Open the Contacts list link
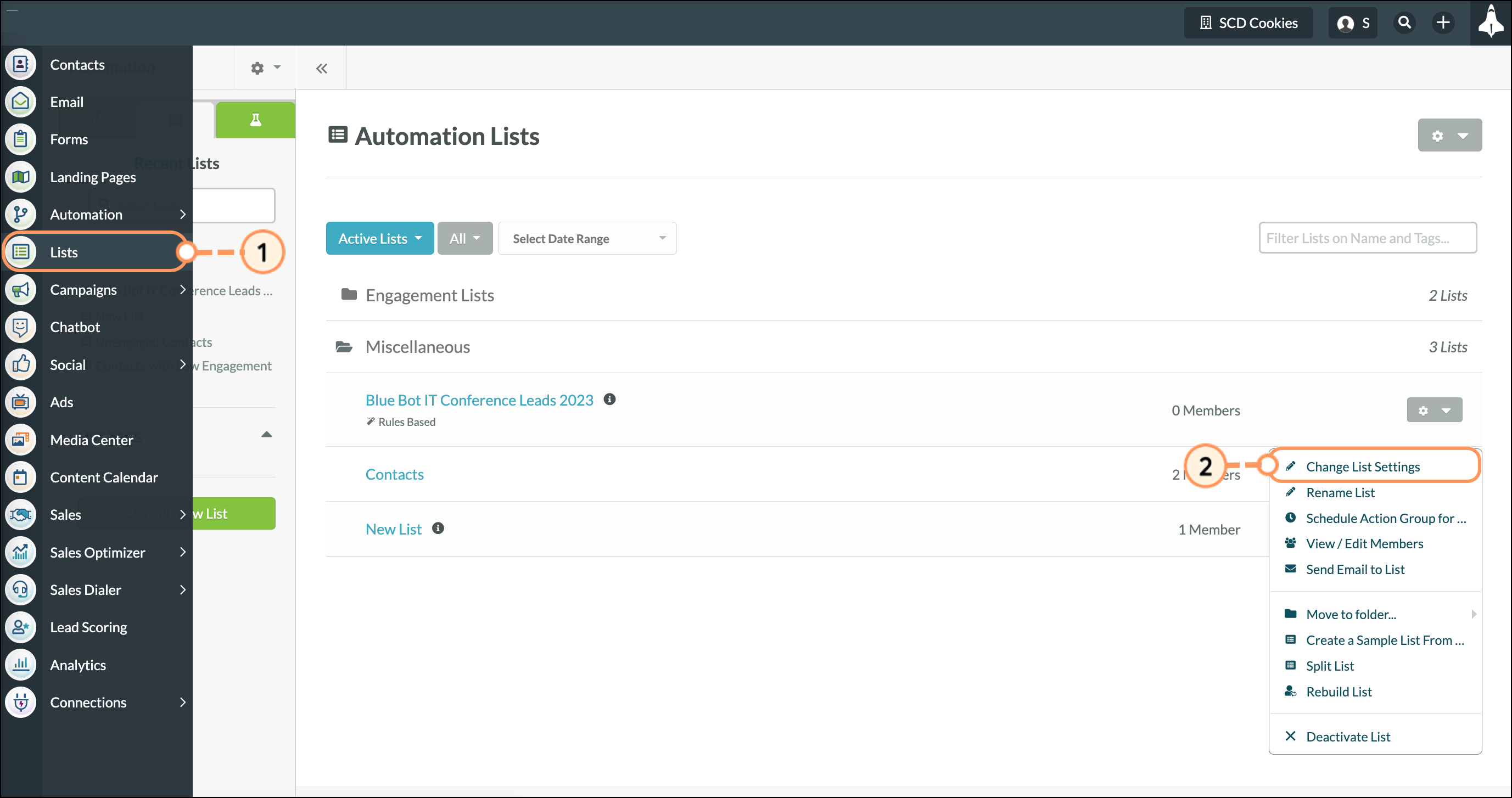 click(394, 474)
